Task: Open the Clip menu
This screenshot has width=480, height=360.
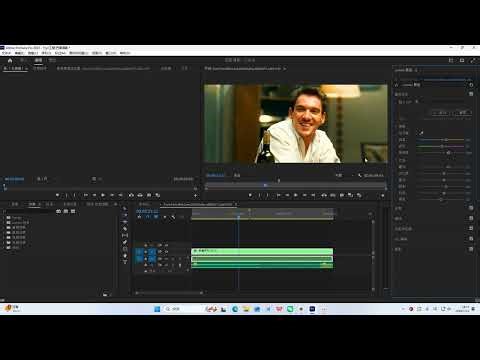Action: pos(33,53)
